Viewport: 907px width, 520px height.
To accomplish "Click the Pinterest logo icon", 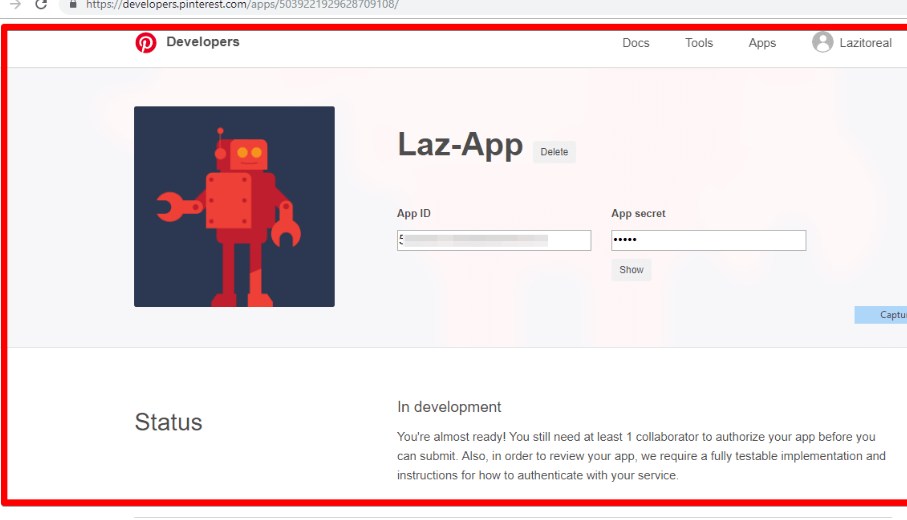I will pos(146,43).
